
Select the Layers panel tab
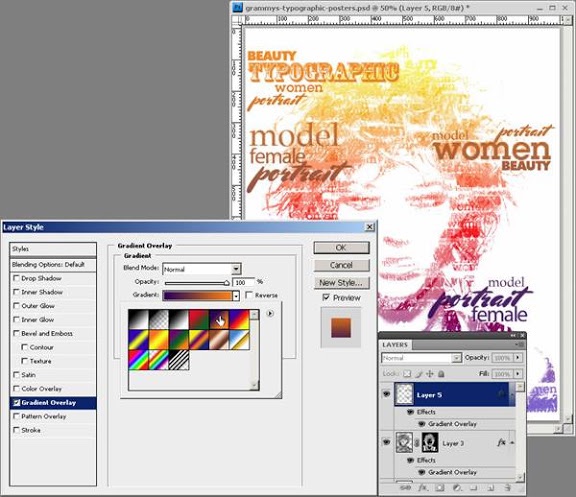(x=395, y=345)
